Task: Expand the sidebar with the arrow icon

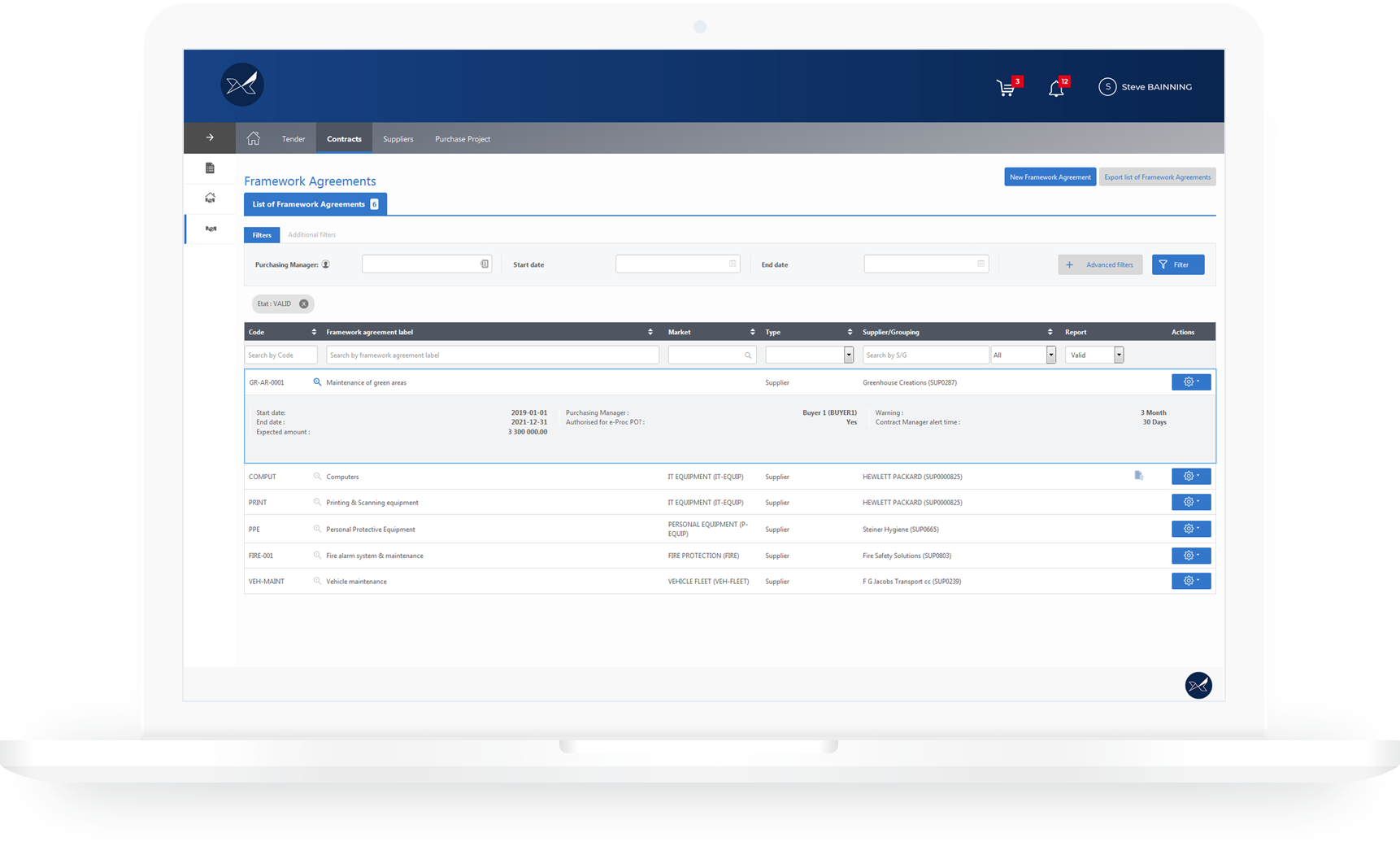Action: tap(210, 137)
